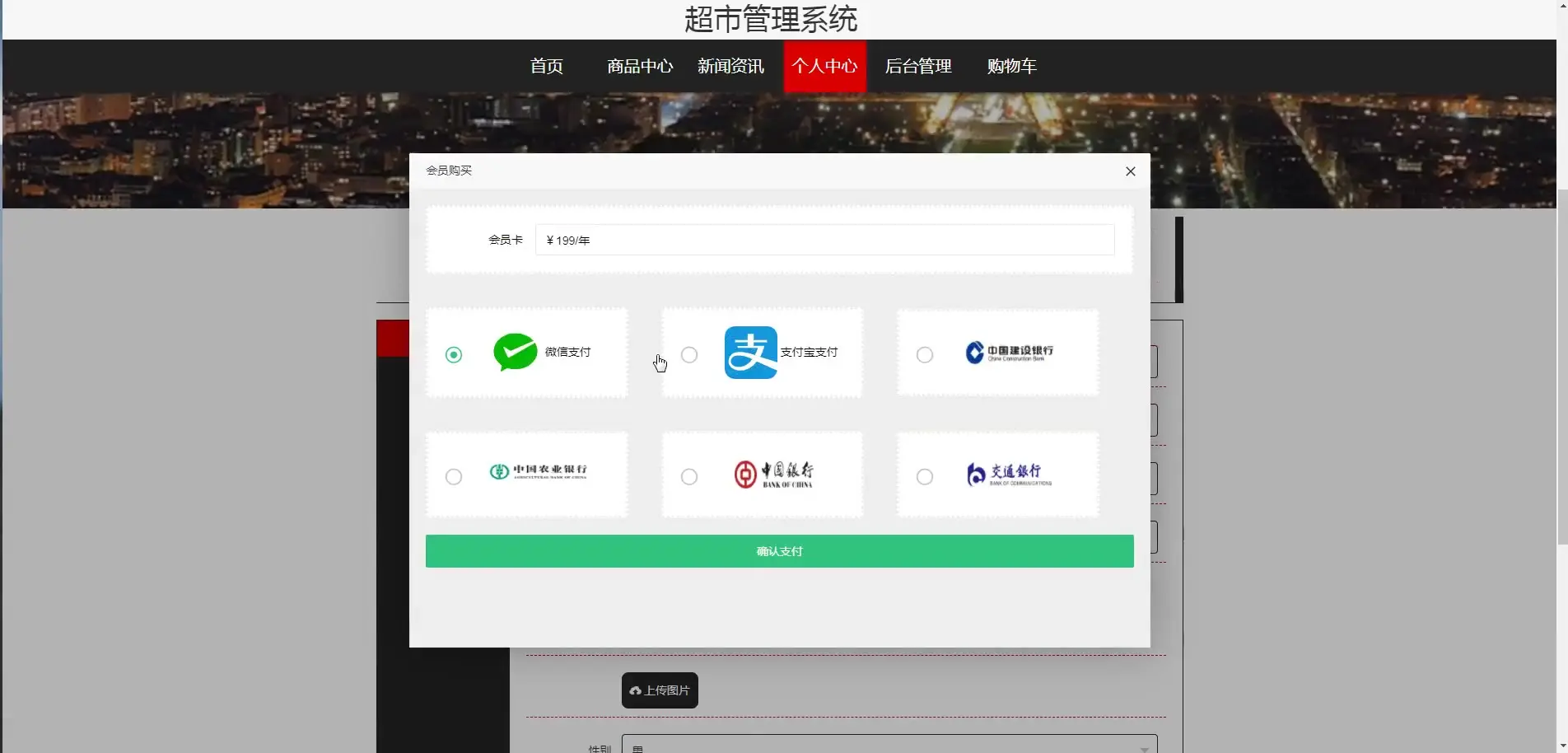The width and height of the screenshot is (1568, 753).
Task: Close the 会员购买 dialog
Action: point(1130,171)
